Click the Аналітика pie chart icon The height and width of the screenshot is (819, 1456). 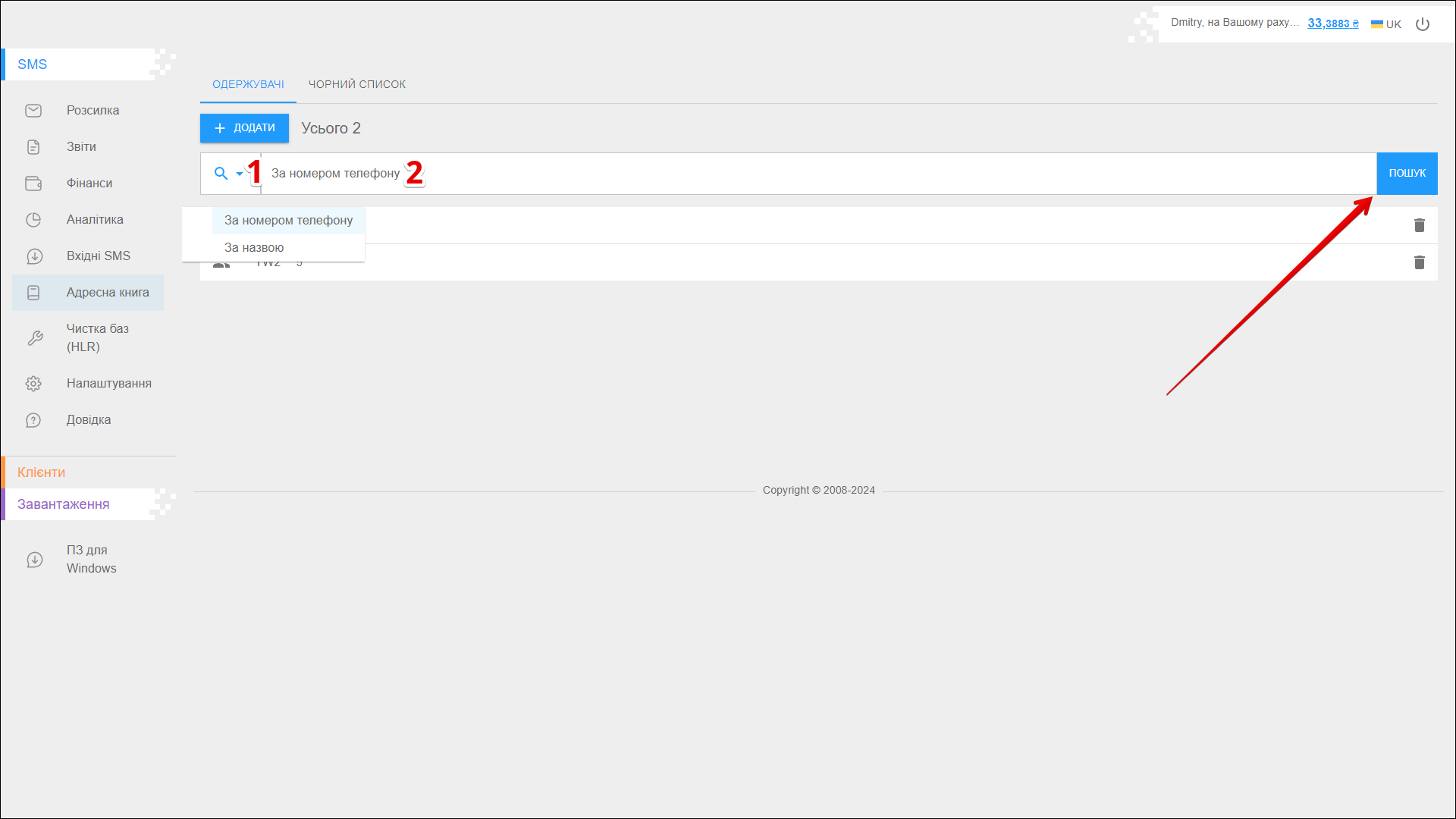[x=33, y=220]
